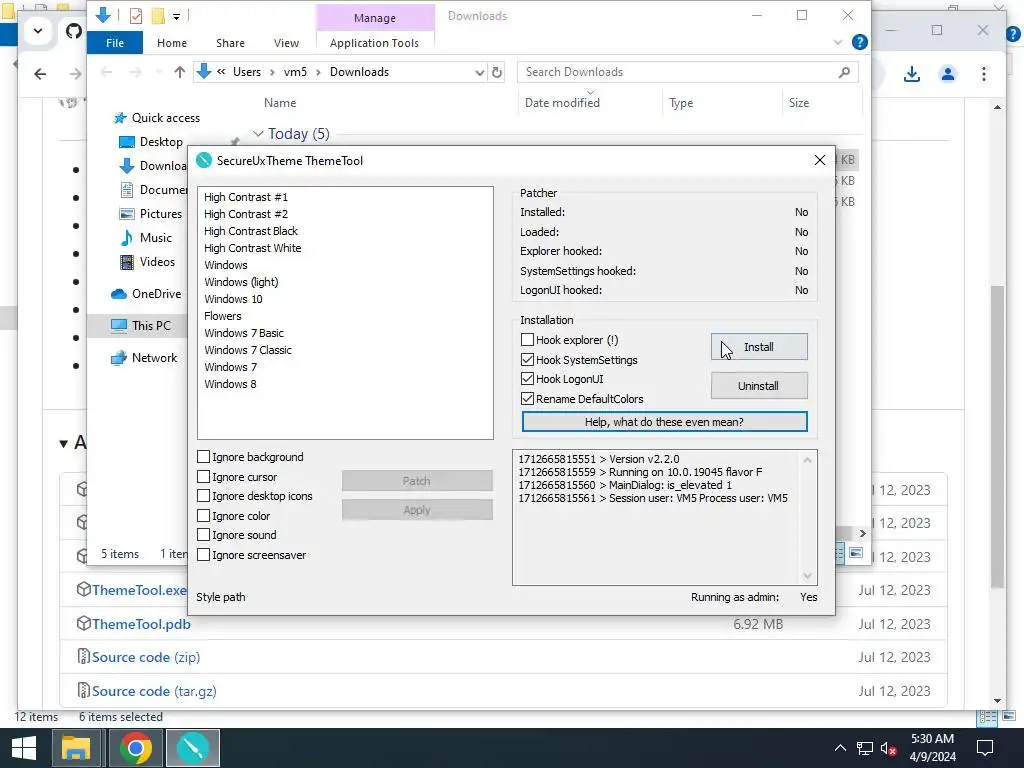The height and width of the screenshot is (768, 1024).
Task: Open Music in the navigation pane
Action: (146, 238)
